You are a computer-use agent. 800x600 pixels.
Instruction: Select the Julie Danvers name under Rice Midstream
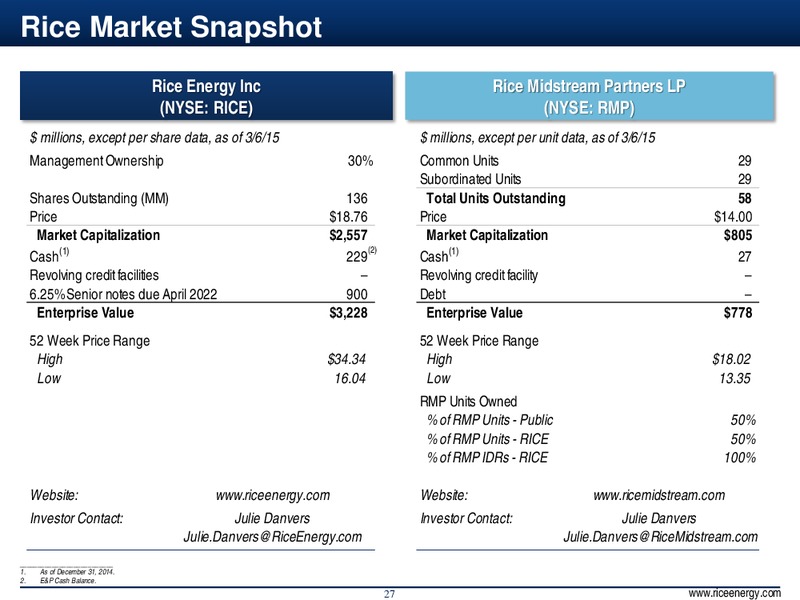659,518
